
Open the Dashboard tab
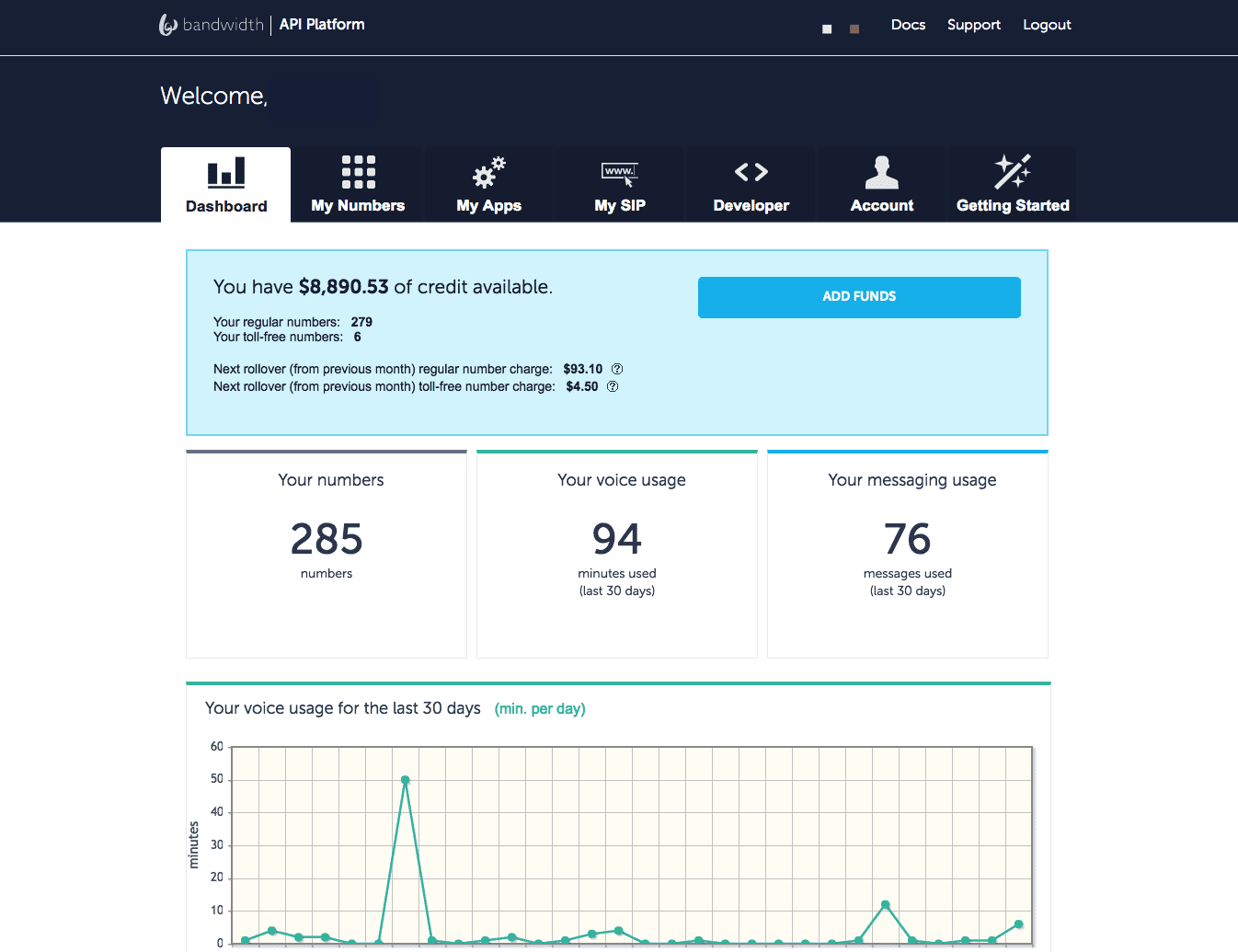(226, 185)
